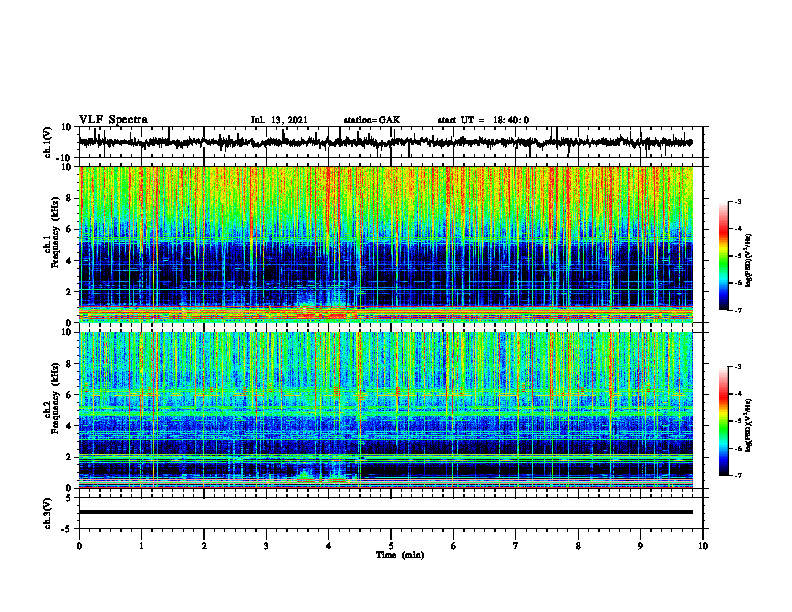Image resolution: width=792 pixels, height=612 pixels.
Task: Click time-axis tick label "10" at right end
Action: click(703, 546)
